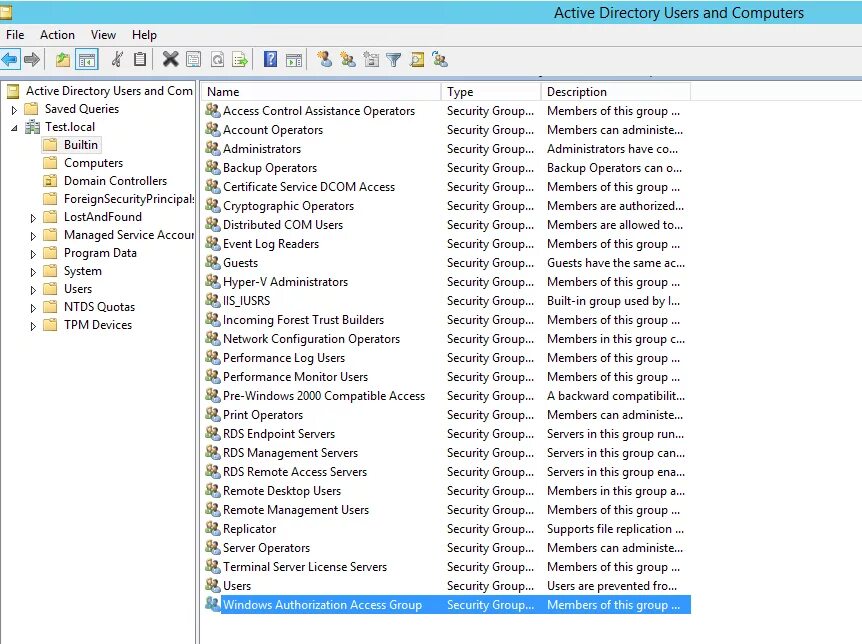The width and height of the screenshot is (862, 644).
Task: Create new group toolbar icon
Action: (x=347, y=59)
